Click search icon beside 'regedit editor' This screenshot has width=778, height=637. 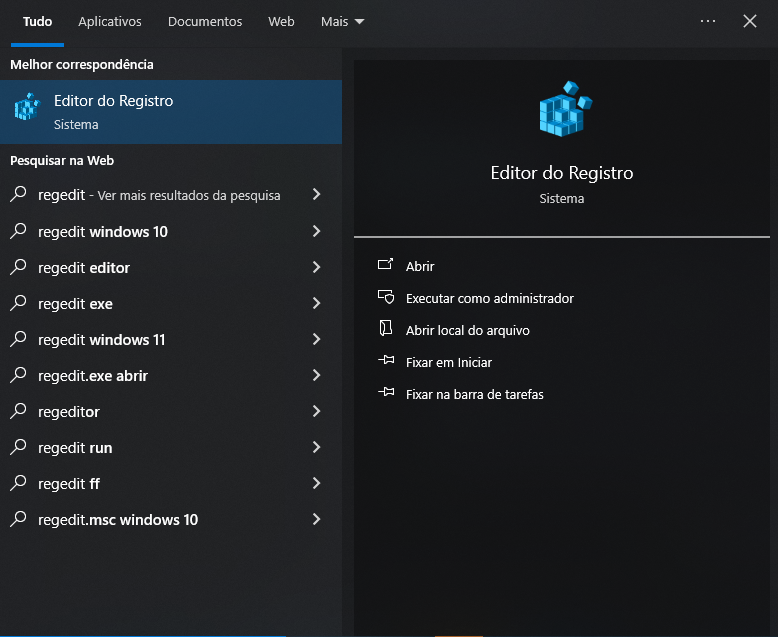click(18, 266)
